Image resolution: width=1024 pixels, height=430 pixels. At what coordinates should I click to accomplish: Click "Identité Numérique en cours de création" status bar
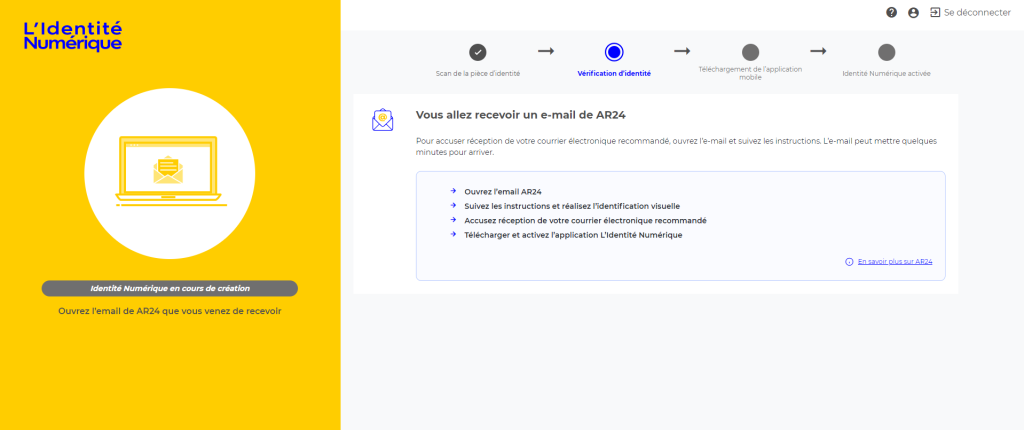coord(170,288)
